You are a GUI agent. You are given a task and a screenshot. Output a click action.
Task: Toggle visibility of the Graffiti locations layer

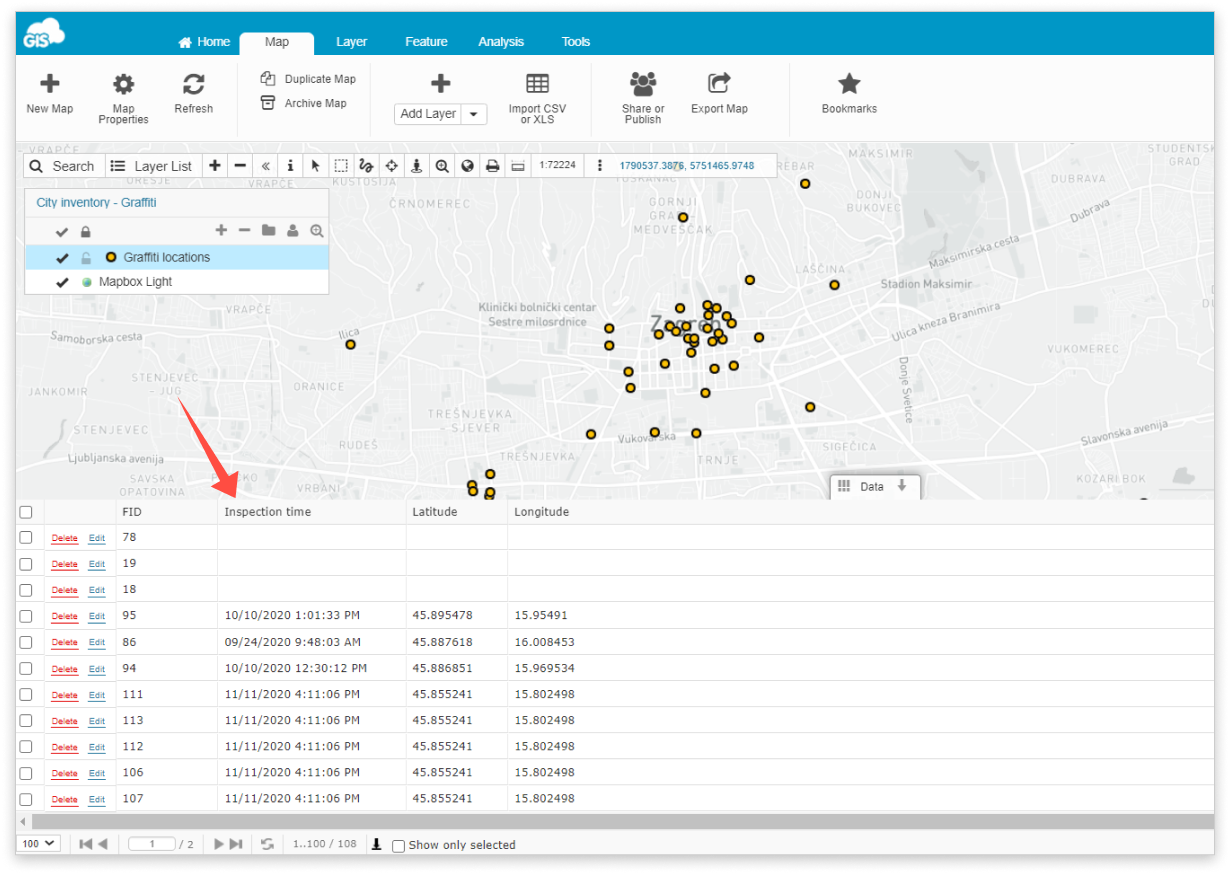[x=62, y=257]
